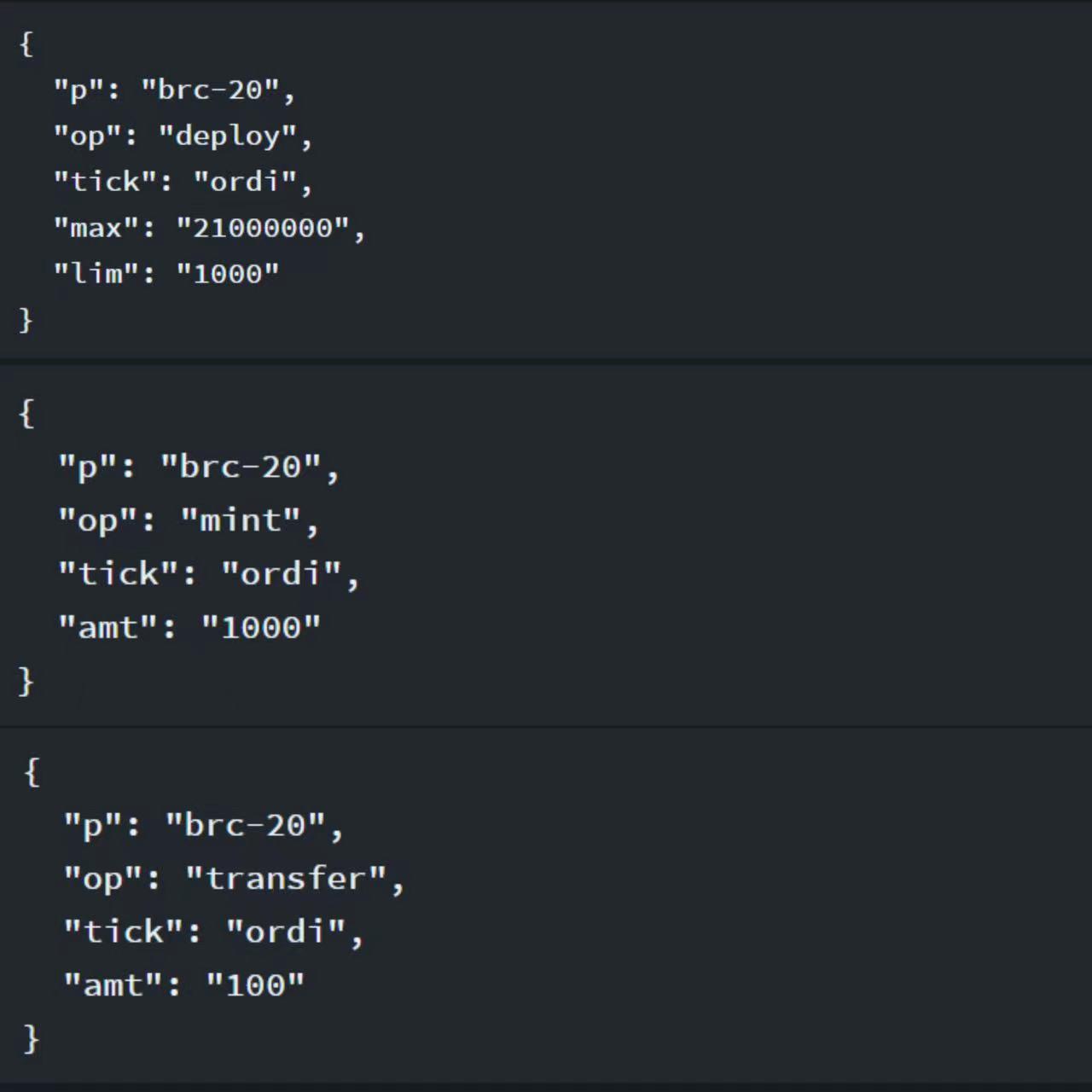The image size is (1092, 1092).
Task: Click the "tick" key in transfer block
Action: point(124,932)
